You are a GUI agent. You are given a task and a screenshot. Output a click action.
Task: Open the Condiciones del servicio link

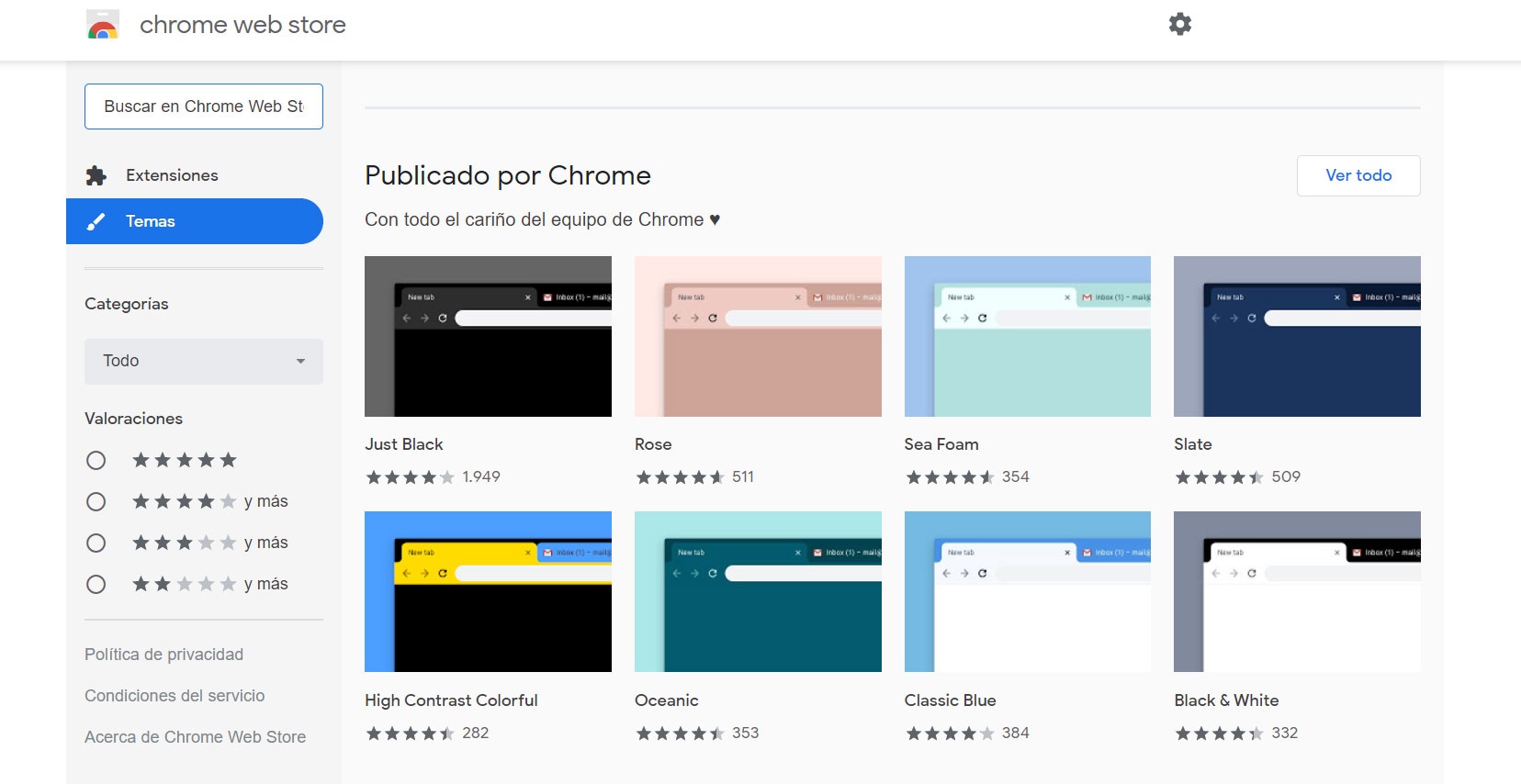175,696
